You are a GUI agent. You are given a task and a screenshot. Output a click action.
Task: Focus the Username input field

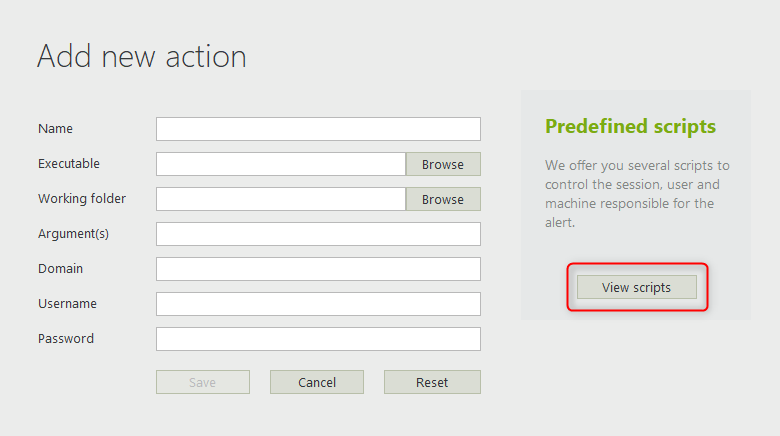click(x=318, y=304)
